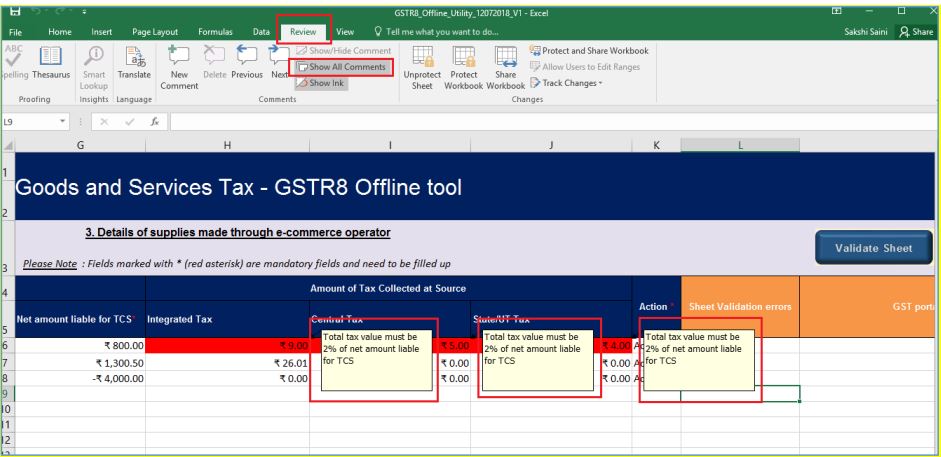The image size is (941, 457).
Task: Click the Sakshi Saini account name
Action: 865,32
